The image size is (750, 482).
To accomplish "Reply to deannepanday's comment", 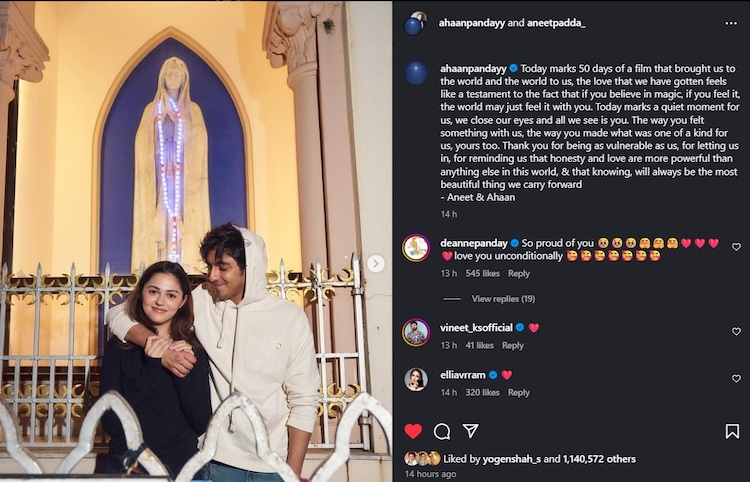I will pos(519,273).
